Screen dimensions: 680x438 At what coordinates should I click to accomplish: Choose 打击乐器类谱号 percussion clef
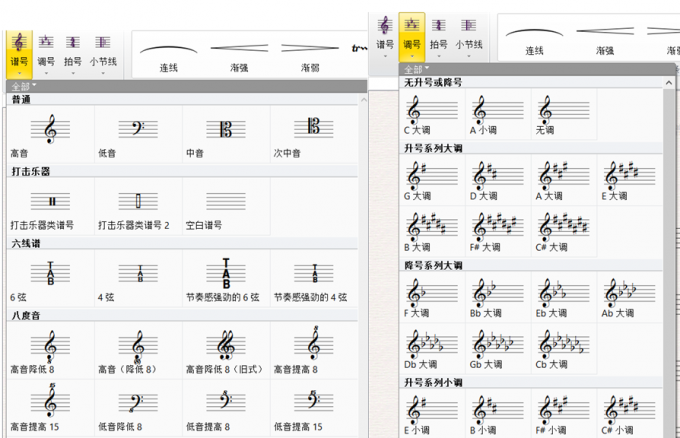pyautogui.click(x=50, y=206)
